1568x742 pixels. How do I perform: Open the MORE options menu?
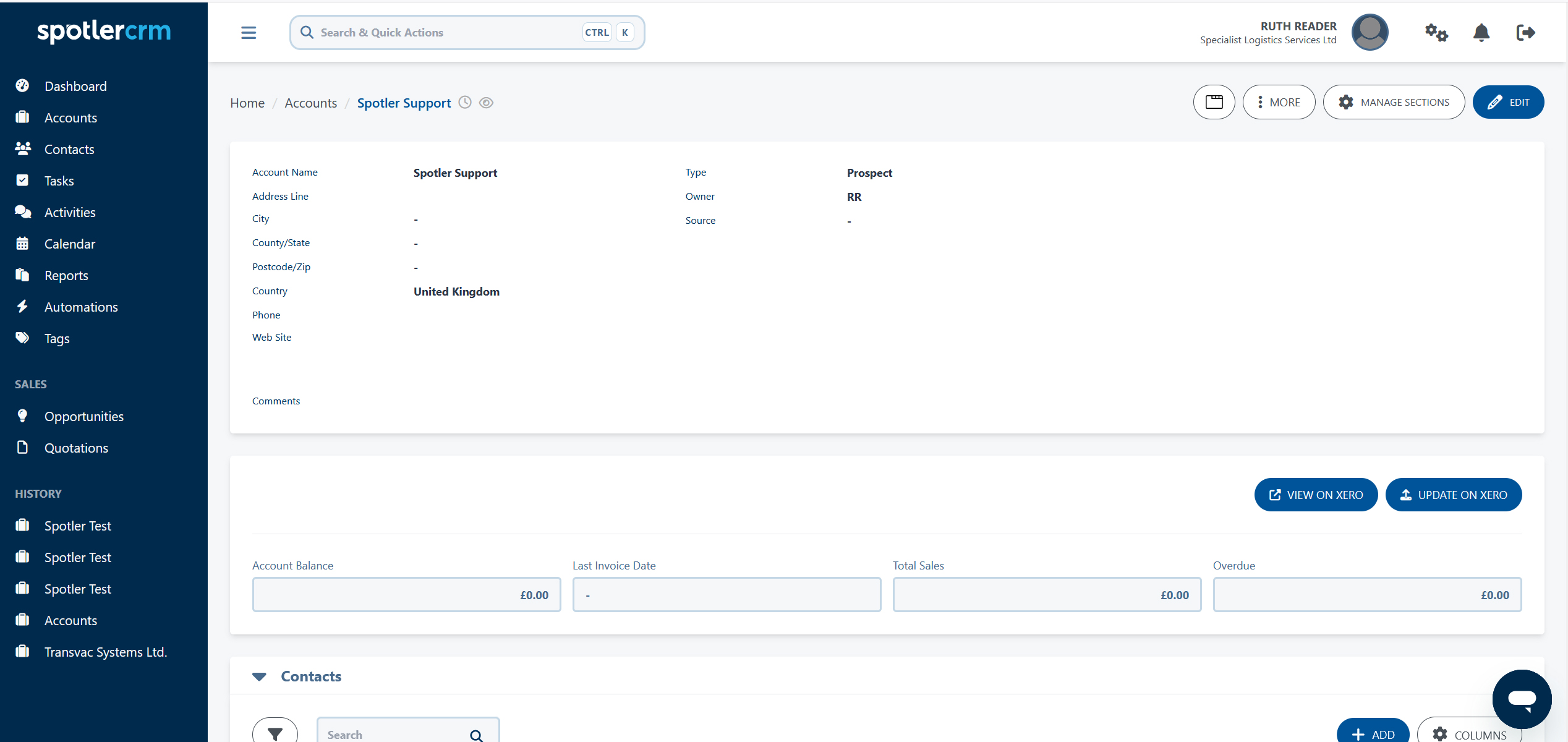pos(1279,102)
